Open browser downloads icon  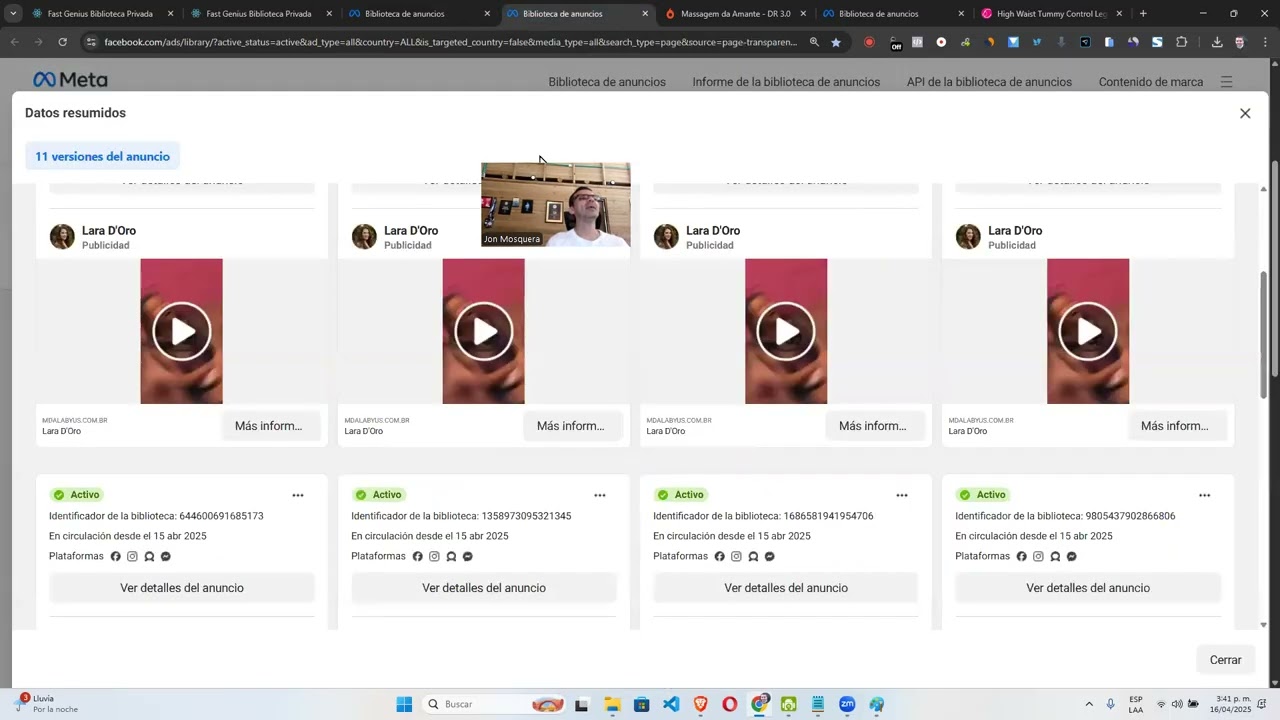click(1217, 42)
